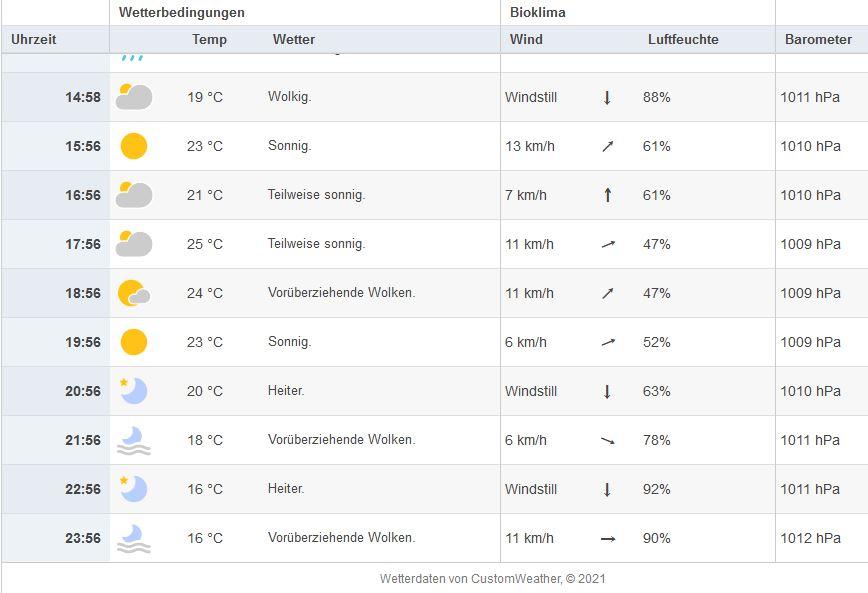Screen dimensions: 868x593
Task: Click the 1012 hPa barometer value
Action: [x=810, y=538]
